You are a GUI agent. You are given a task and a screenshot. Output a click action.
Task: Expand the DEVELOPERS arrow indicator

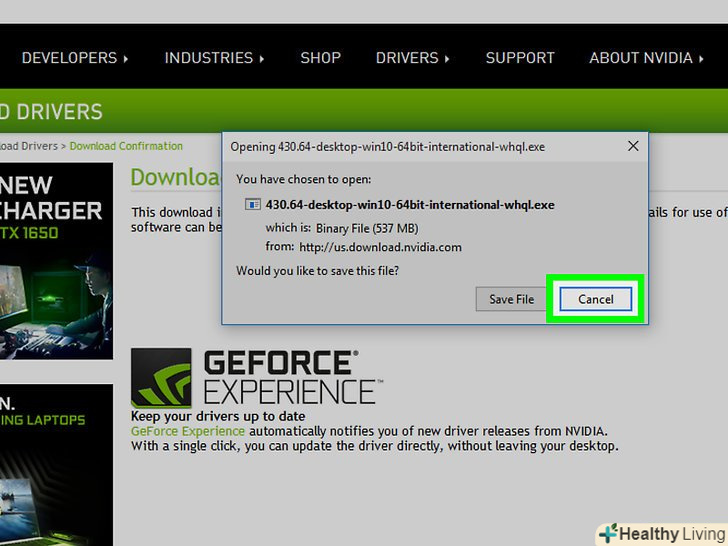click(126, 59)
